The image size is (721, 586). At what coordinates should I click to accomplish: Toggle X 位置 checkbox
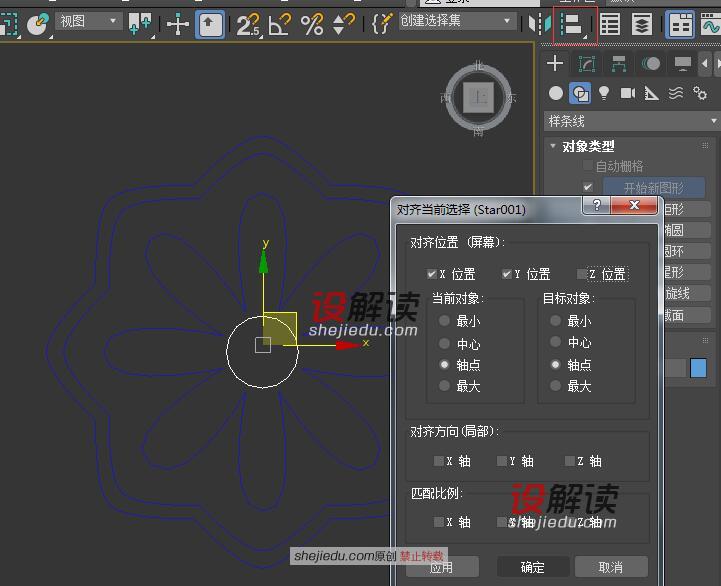(431, 274)
